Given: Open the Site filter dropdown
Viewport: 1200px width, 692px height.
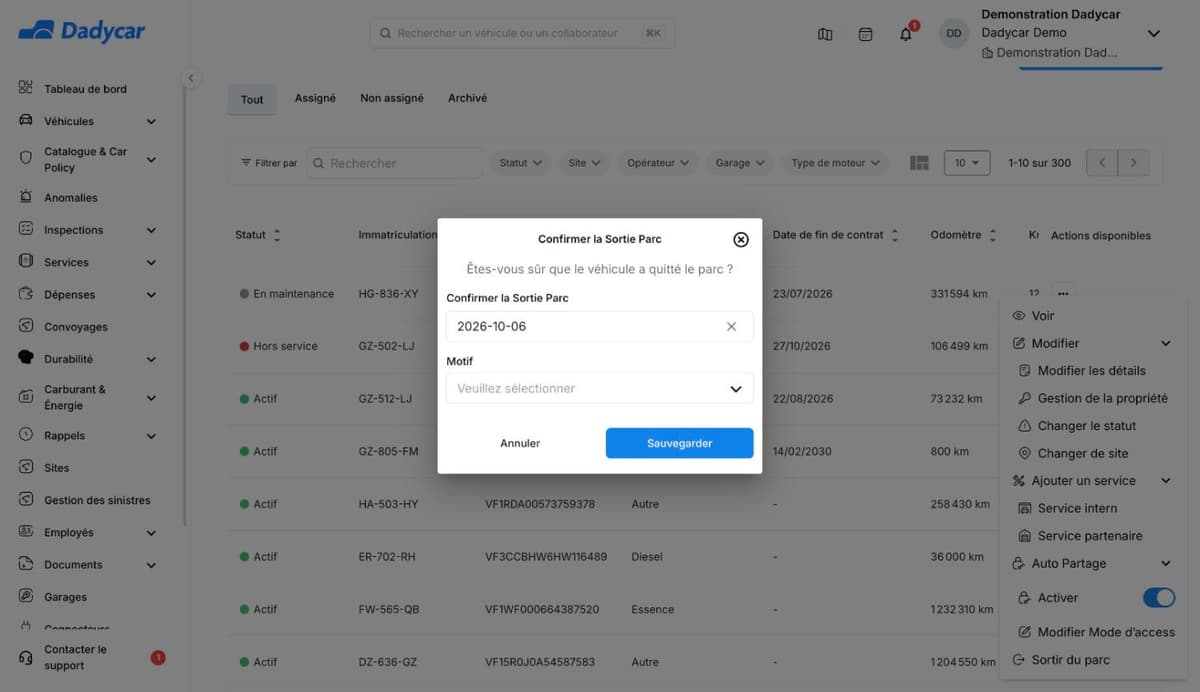Looking at the screenshot, I should [x=584, y=163].
